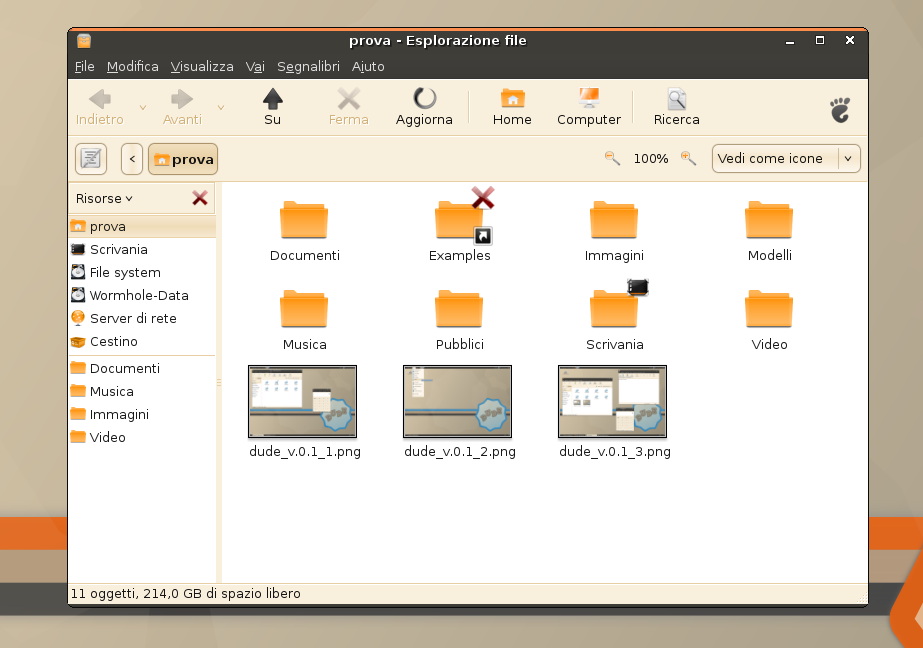Open the Indietro history dropdown arrow

(x=142, y=107)
